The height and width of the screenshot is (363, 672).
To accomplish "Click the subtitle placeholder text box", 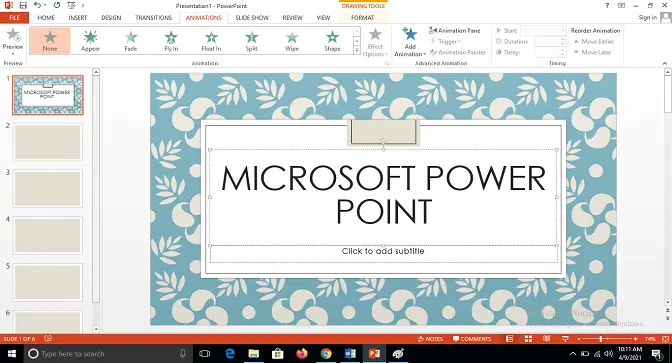I will point(383,254).
